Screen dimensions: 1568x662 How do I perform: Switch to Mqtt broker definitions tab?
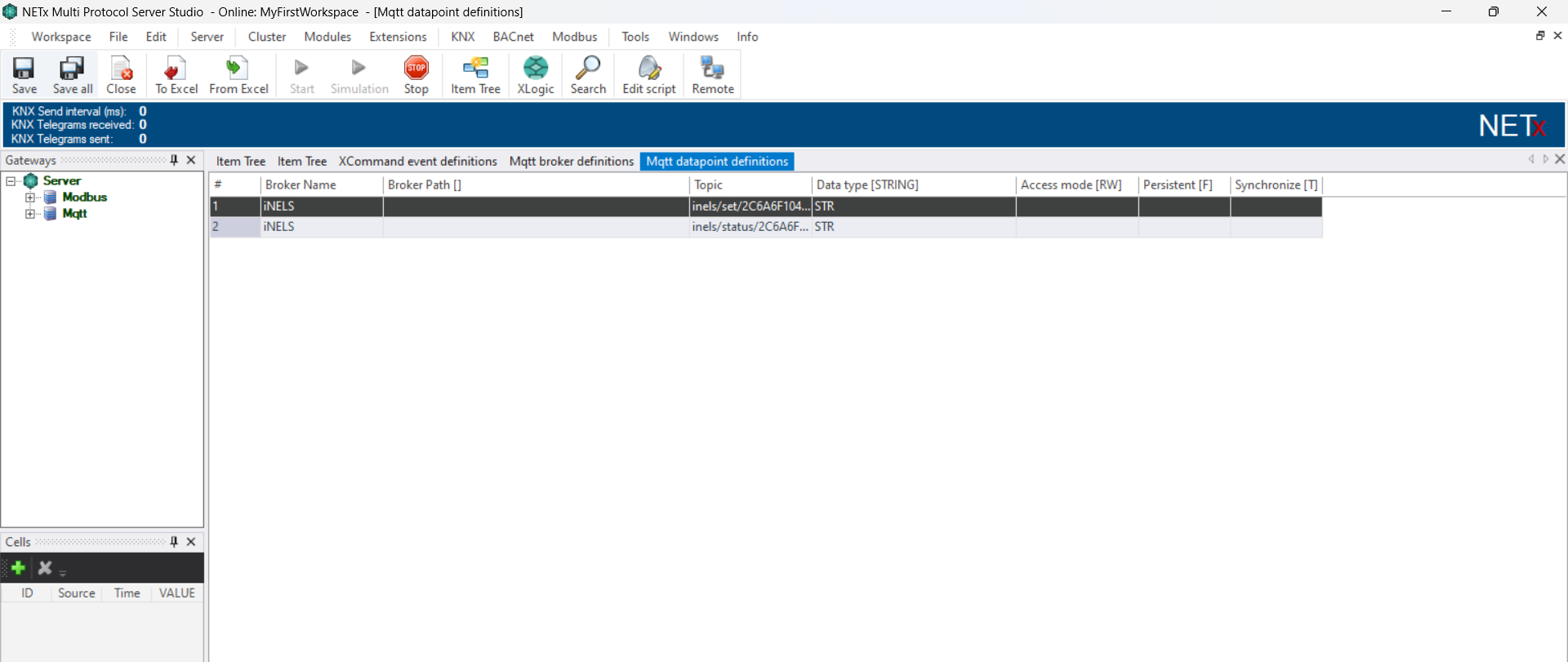[571, 162]
